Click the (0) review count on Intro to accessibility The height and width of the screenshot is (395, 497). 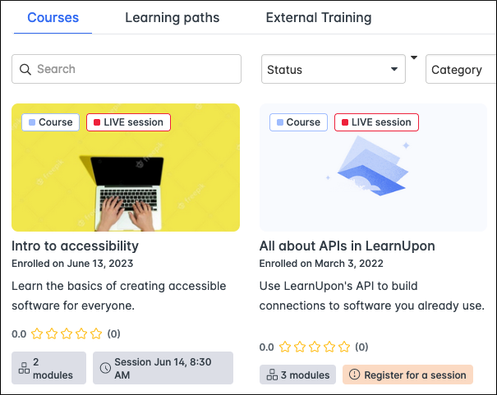click(x=114, y=334)
